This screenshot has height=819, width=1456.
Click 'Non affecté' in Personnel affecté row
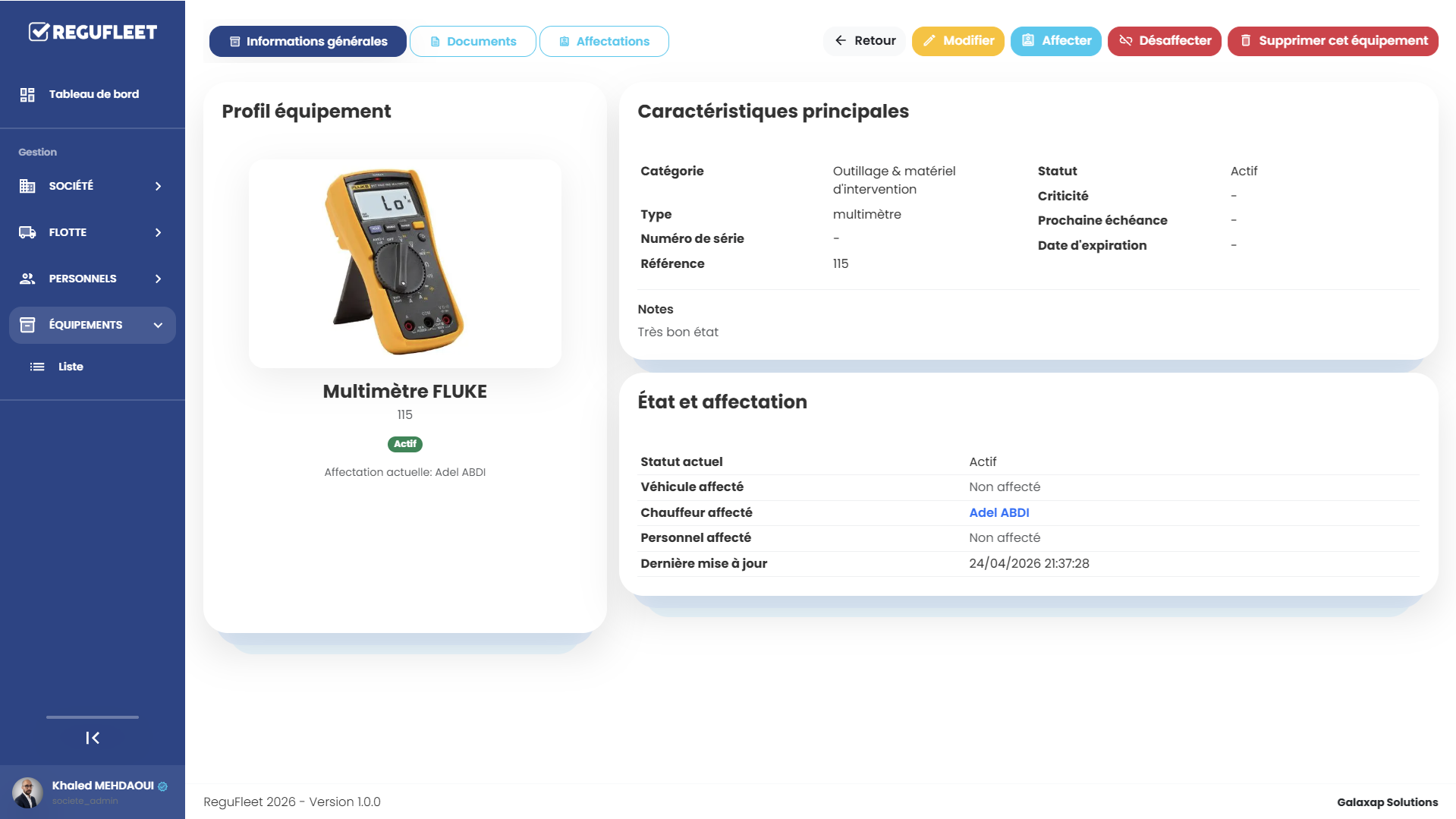click(1005, 537)
